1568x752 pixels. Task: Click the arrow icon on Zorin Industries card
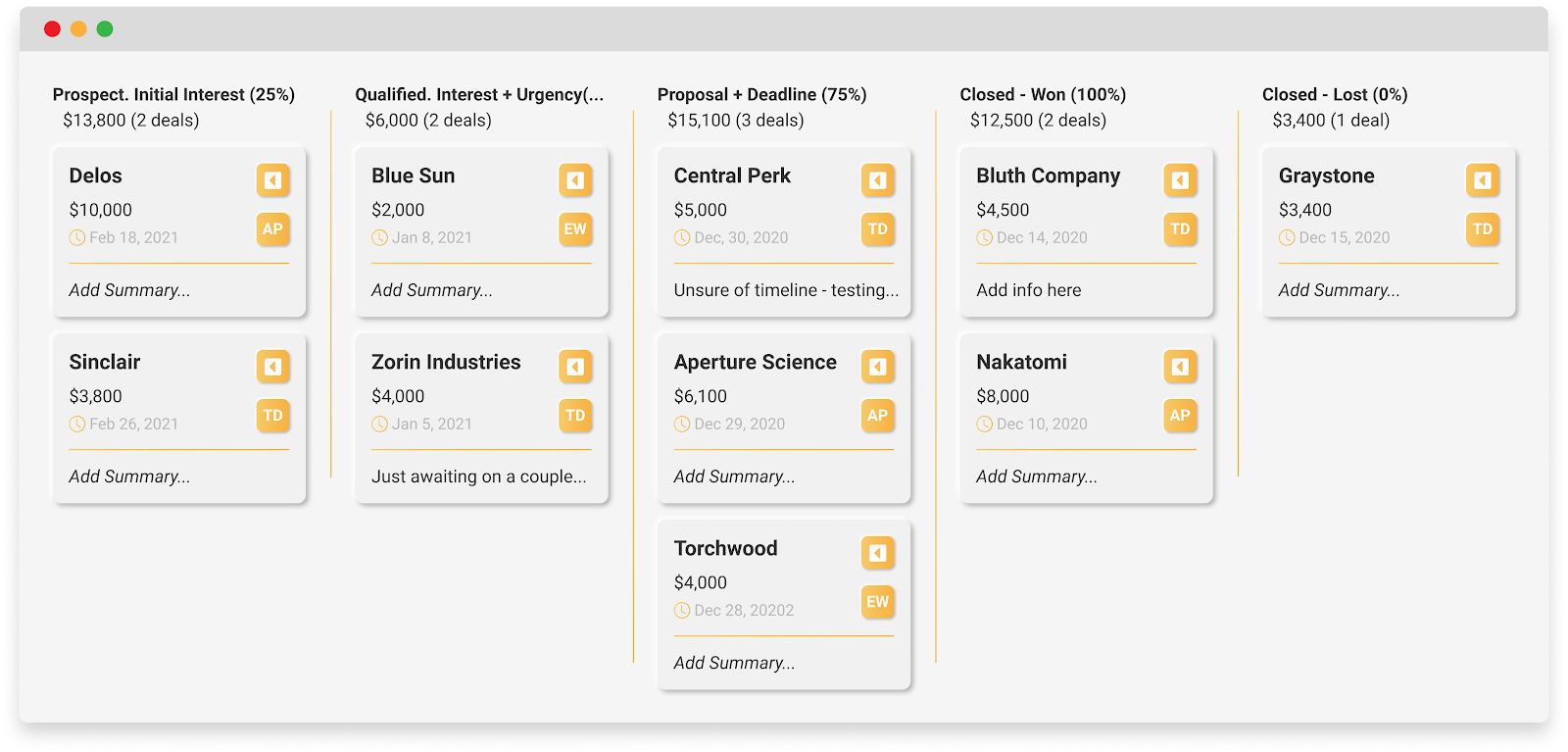coord(575,367)
